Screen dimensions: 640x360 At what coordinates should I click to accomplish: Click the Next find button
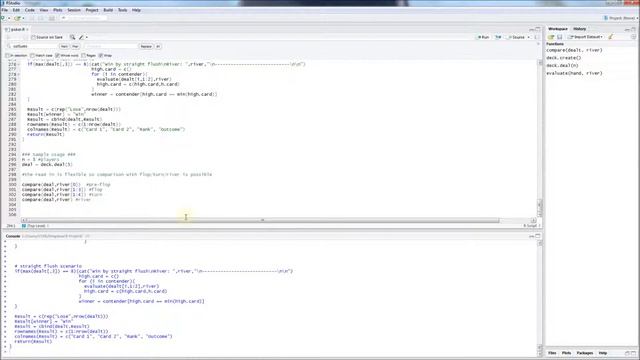pos(64,46)
